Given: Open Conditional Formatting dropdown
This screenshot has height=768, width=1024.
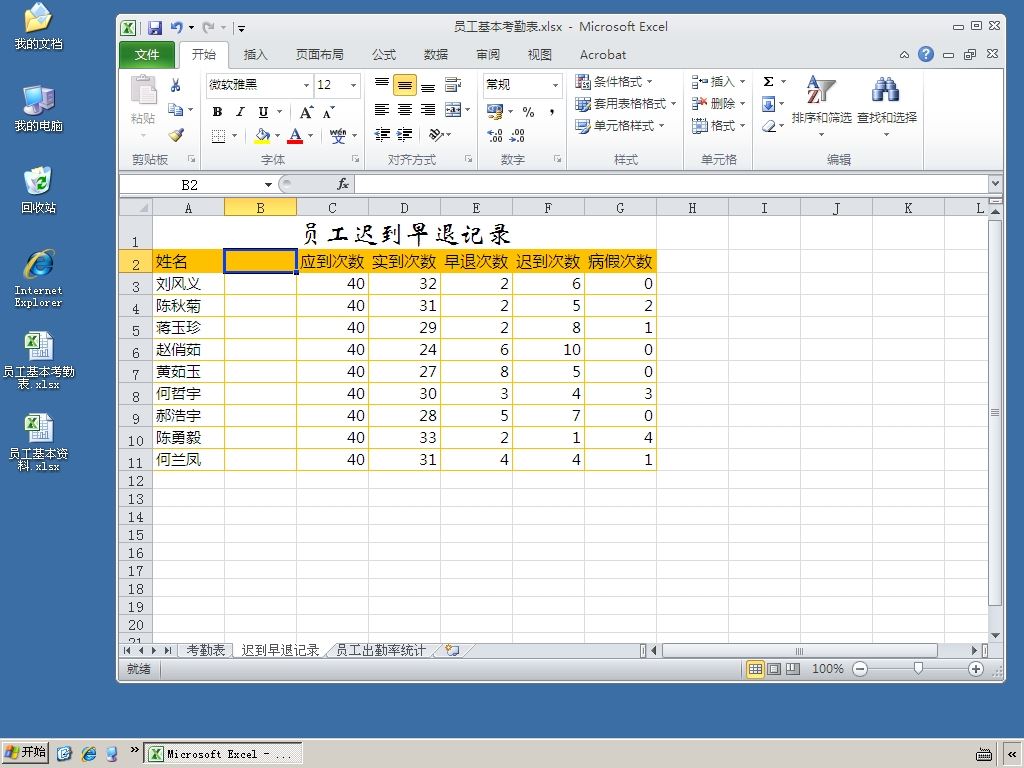Looking at the screenshot, I should pyautogui.click(x=614, y=82).
